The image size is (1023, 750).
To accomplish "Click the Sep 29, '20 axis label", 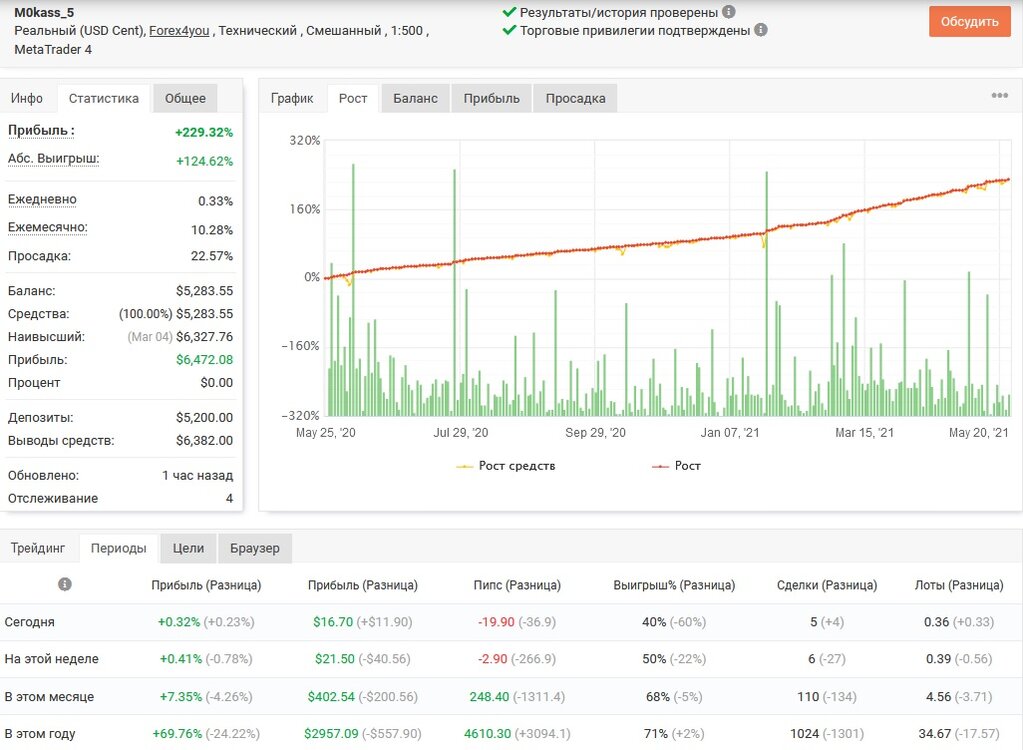I will tap(595, 432).
